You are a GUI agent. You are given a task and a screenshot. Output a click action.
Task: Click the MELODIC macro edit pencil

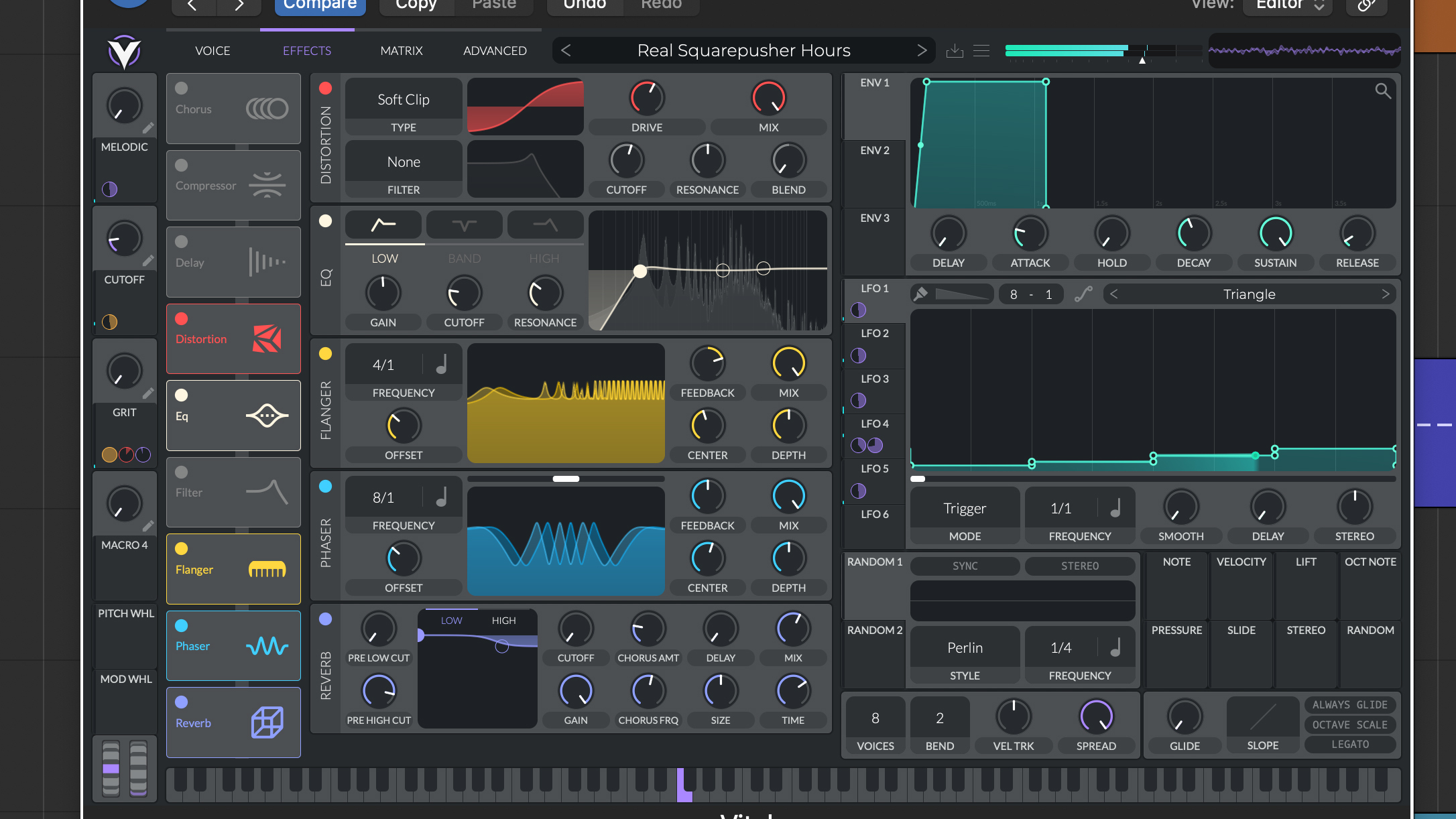pyautogui.click(x=149, y=127)
